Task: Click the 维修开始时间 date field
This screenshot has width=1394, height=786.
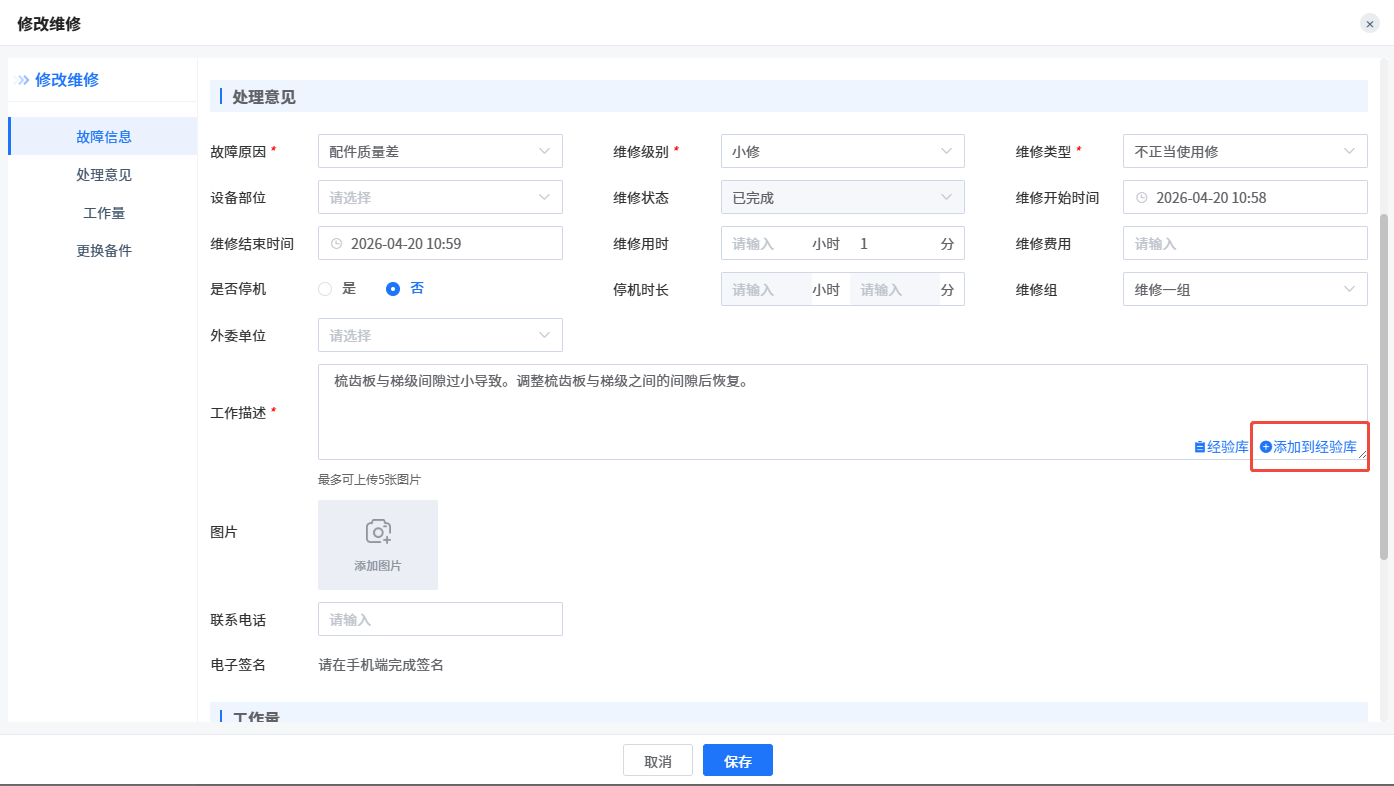Action: (x=1245, y=197)
